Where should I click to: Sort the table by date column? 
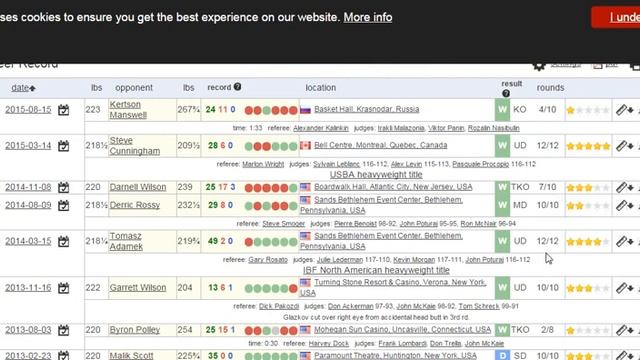click(x=23, y=88)
